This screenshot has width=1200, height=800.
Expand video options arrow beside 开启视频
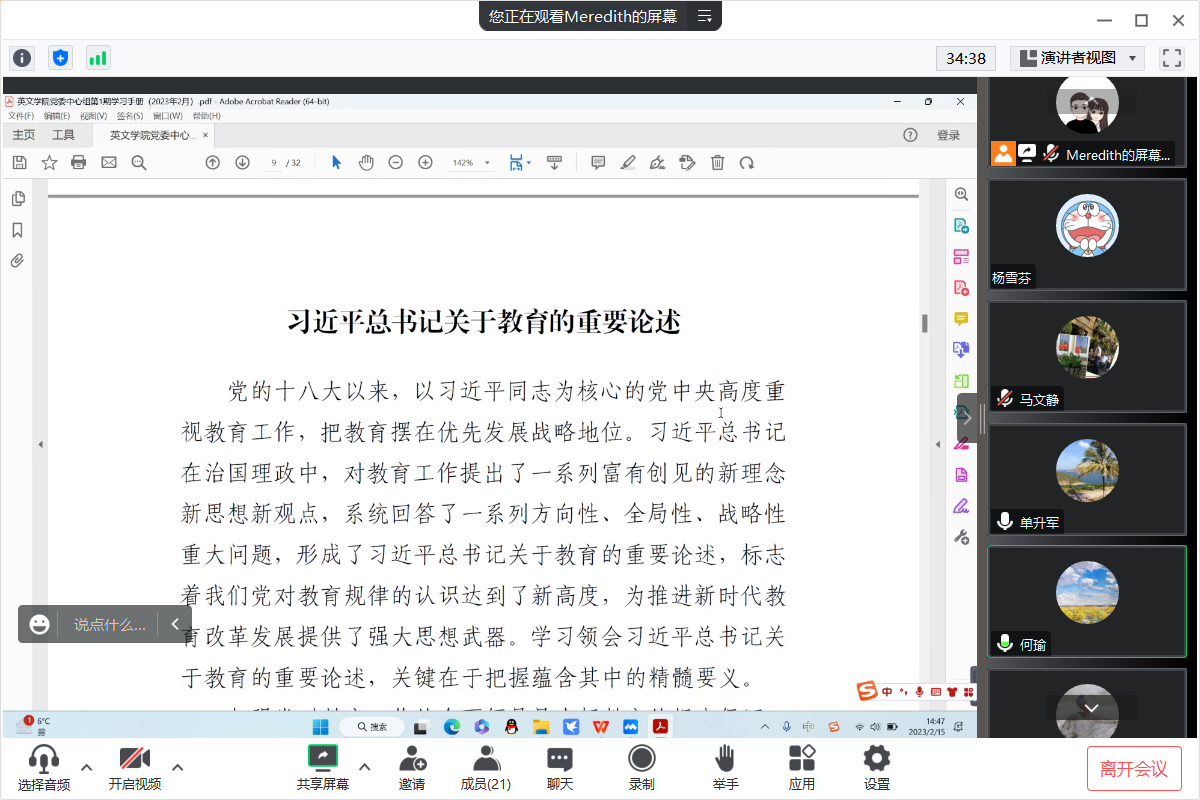coord(178,767)
